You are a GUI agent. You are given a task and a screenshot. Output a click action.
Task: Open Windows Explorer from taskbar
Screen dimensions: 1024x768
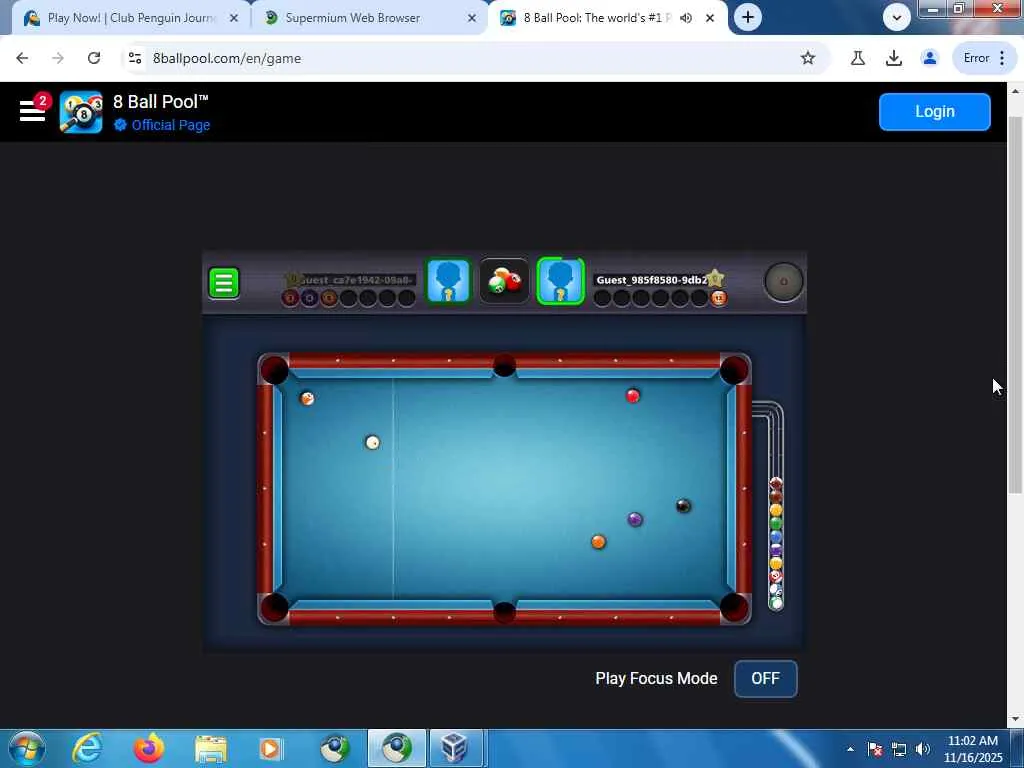click(210, 748)
